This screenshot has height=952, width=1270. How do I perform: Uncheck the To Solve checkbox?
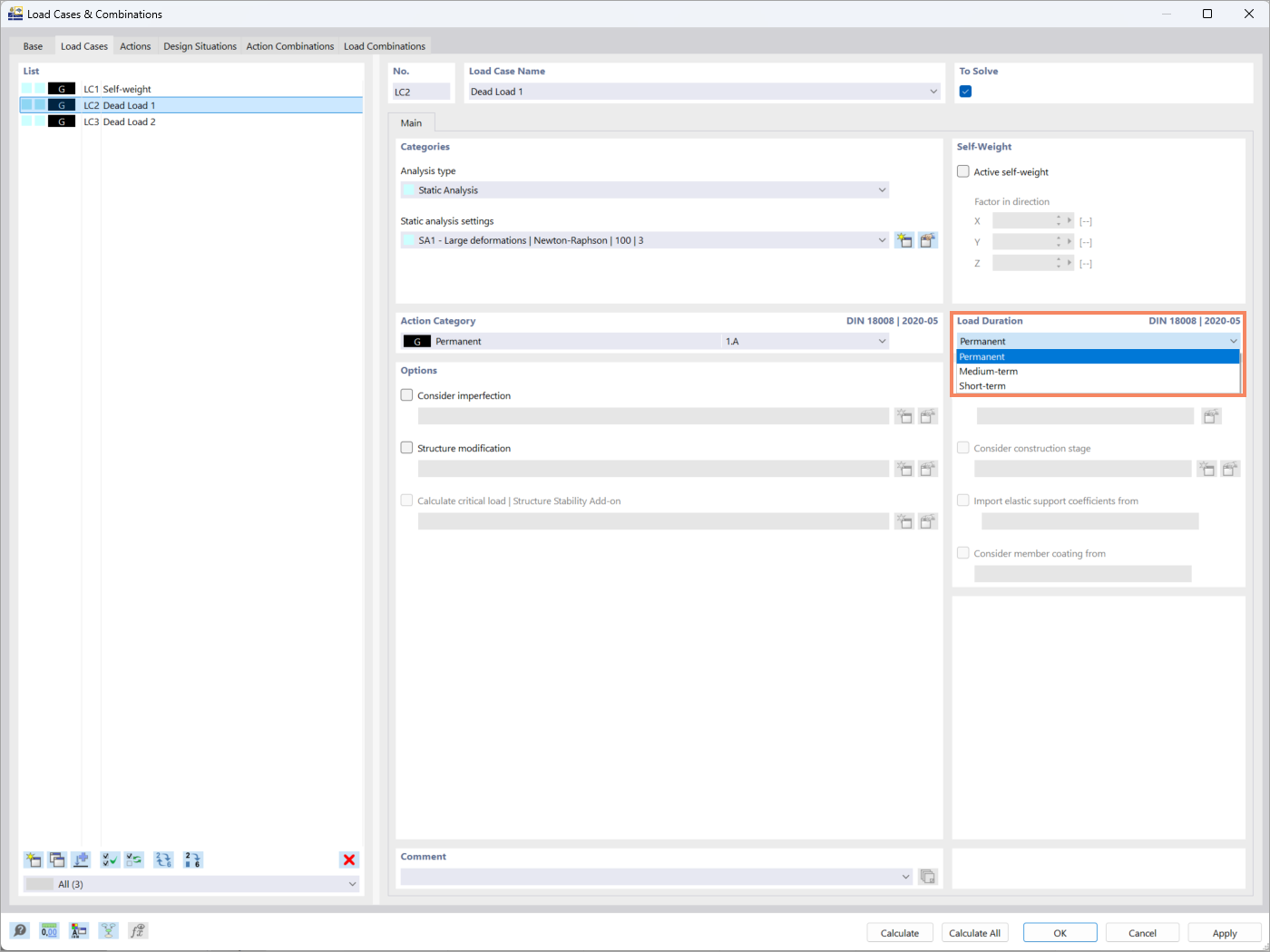pyautogui.click(x=965, y=91)
